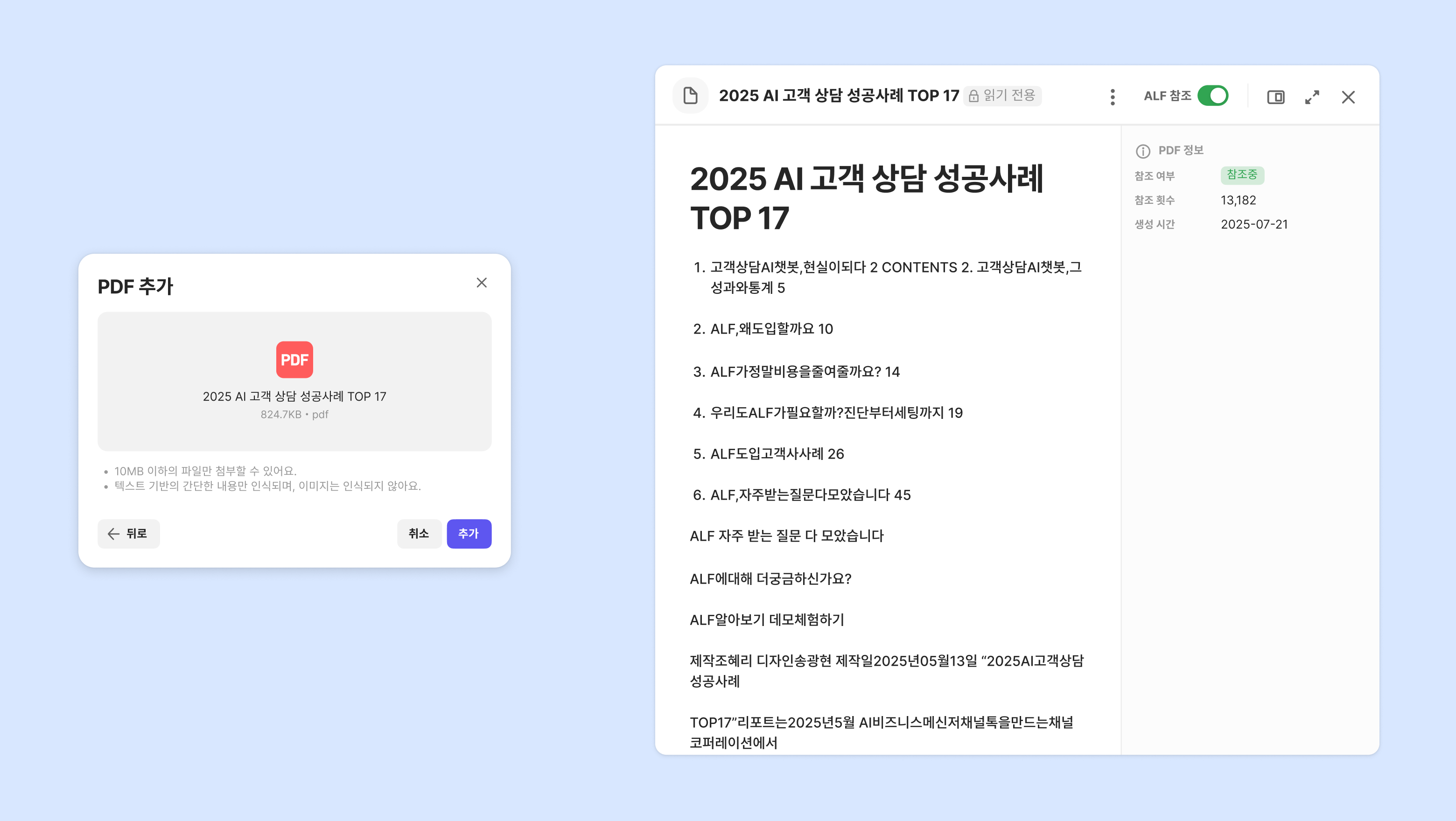Click the document file icon in header

click(x=690, y=96)
